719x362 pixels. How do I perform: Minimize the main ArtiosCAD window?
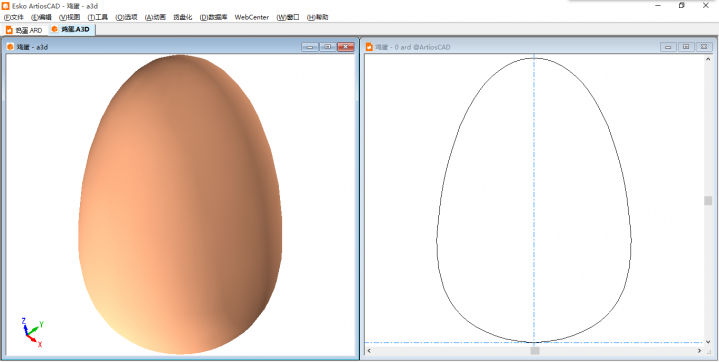pyautogui.click(x=658, y=6)
